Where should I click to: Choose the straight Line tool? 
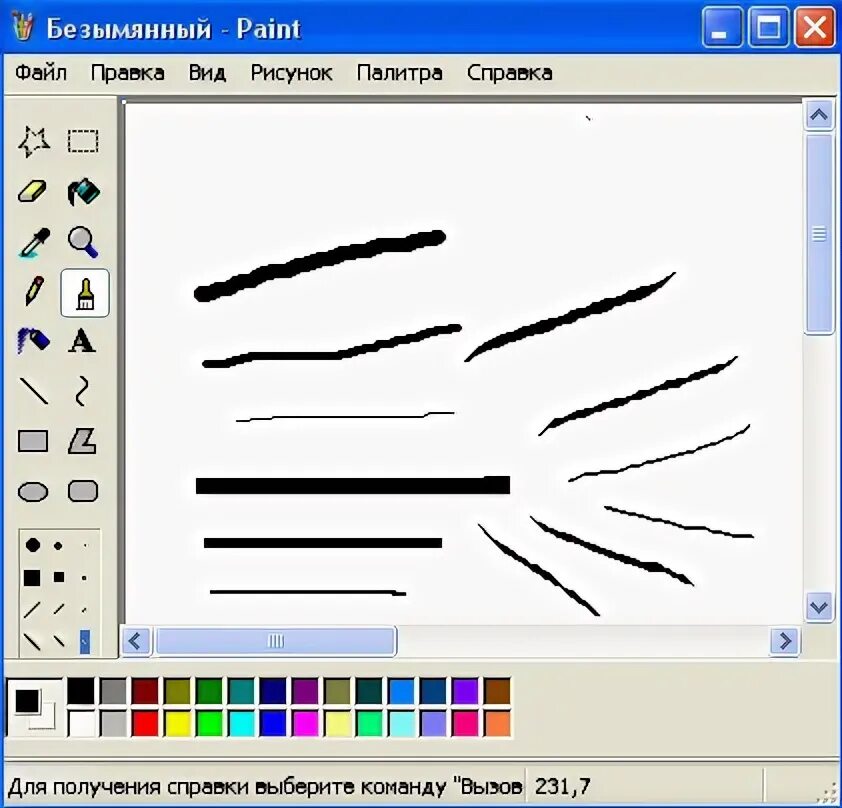tap(34, 390)
